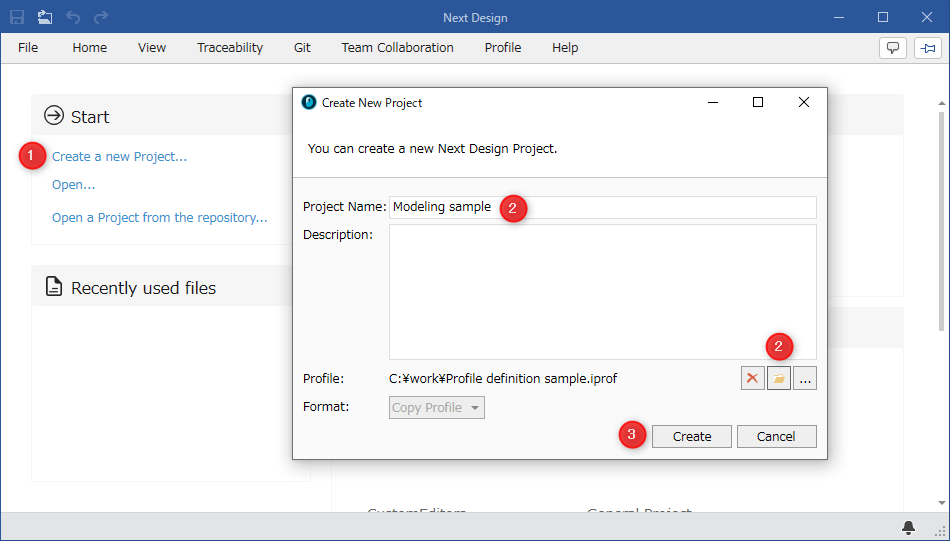Minimize the Create New Project dialog
The image size is (950, 541).
713,102
